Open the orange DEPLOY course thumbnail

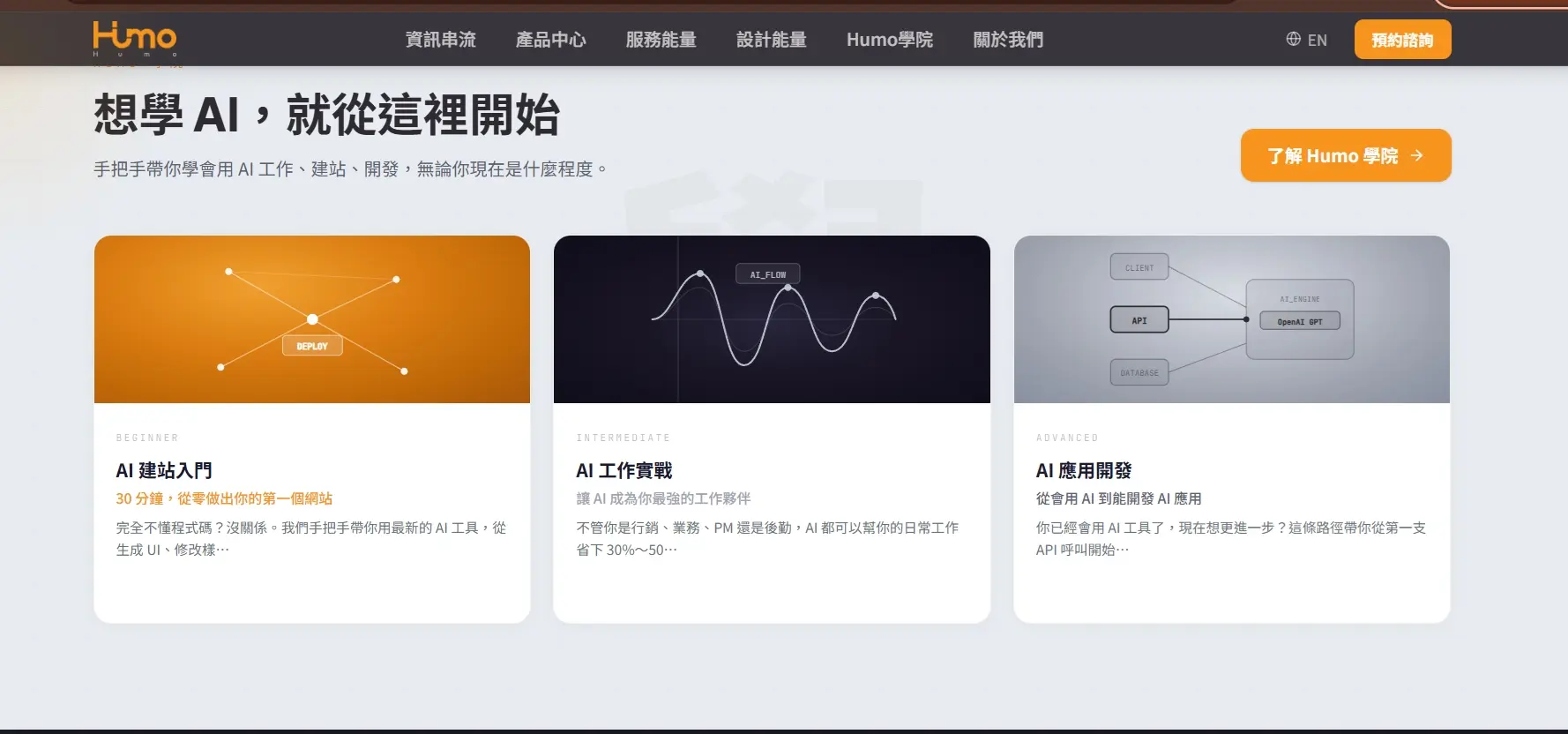[x=312, y=319]
